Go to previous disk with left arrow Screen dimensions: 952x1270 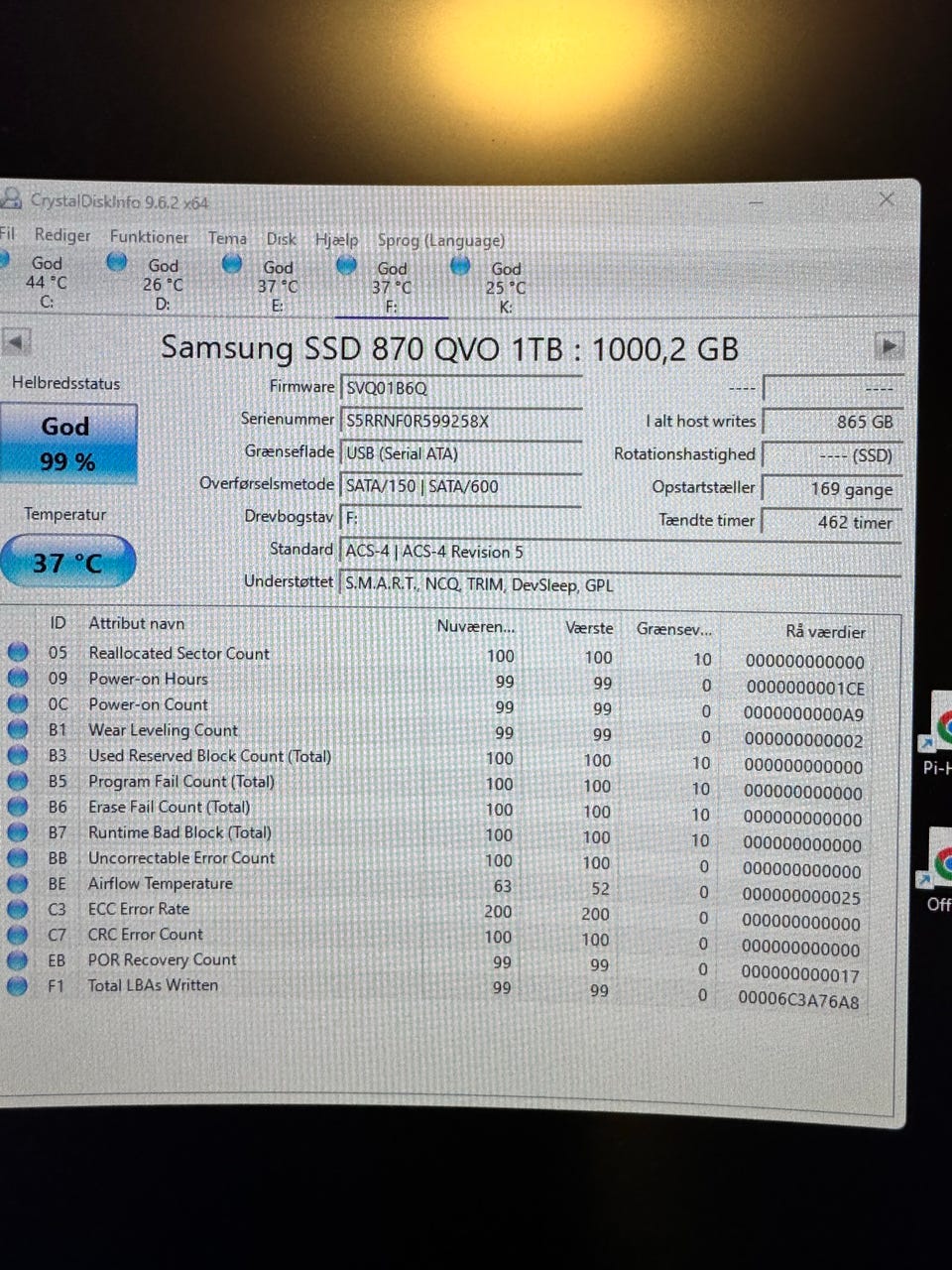coord(16,342)
